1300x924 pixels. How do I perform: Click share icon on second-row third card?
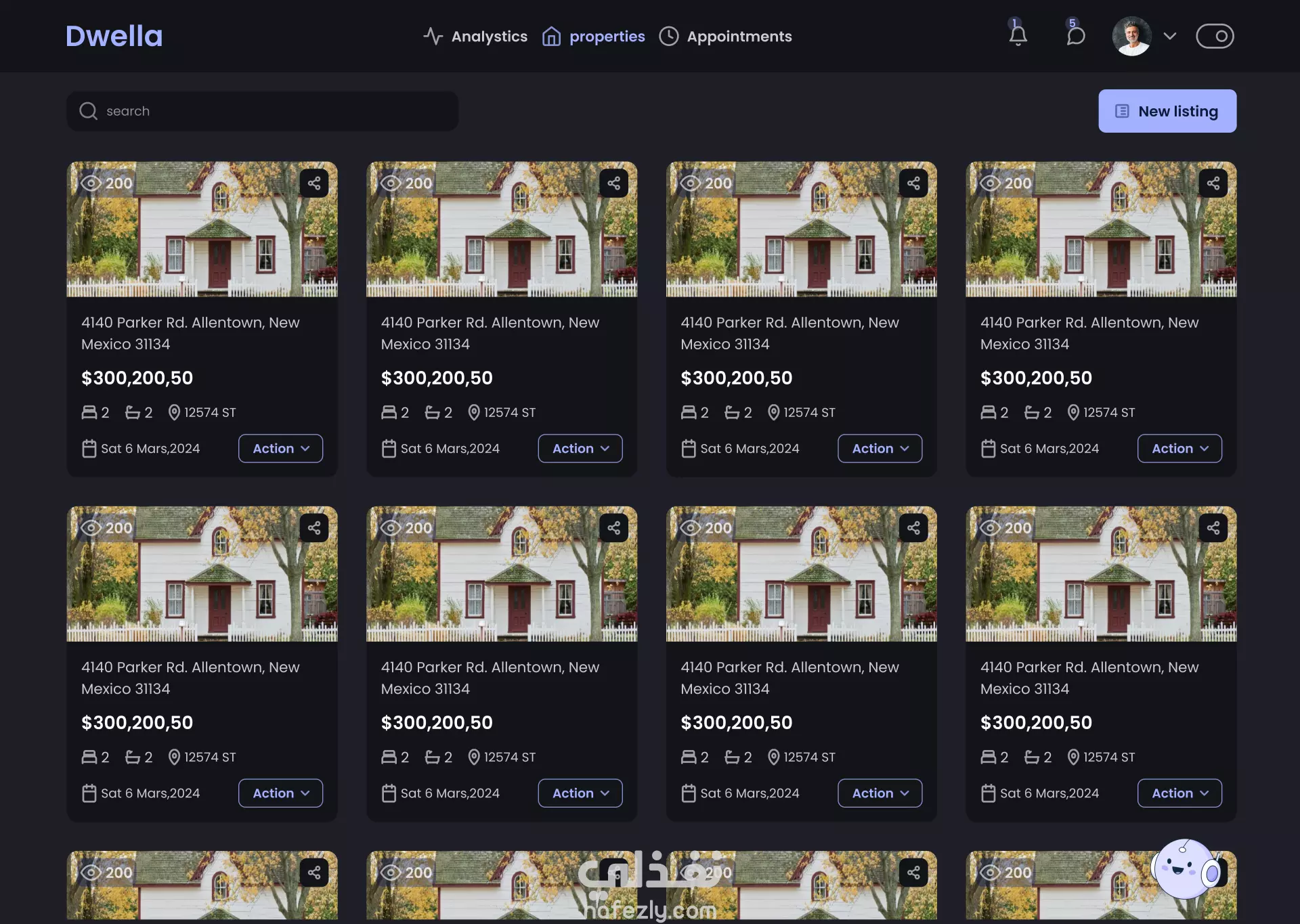point(913,528)
